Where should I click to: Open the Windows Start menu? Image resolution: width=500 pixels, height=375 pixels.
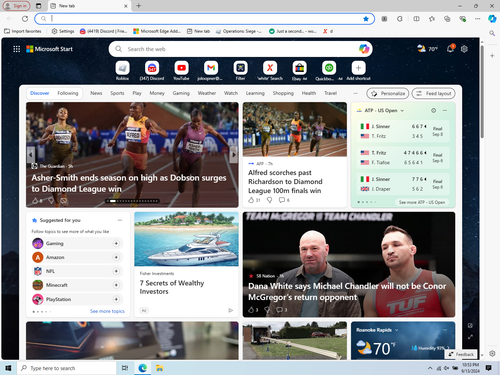click(8, 368)
